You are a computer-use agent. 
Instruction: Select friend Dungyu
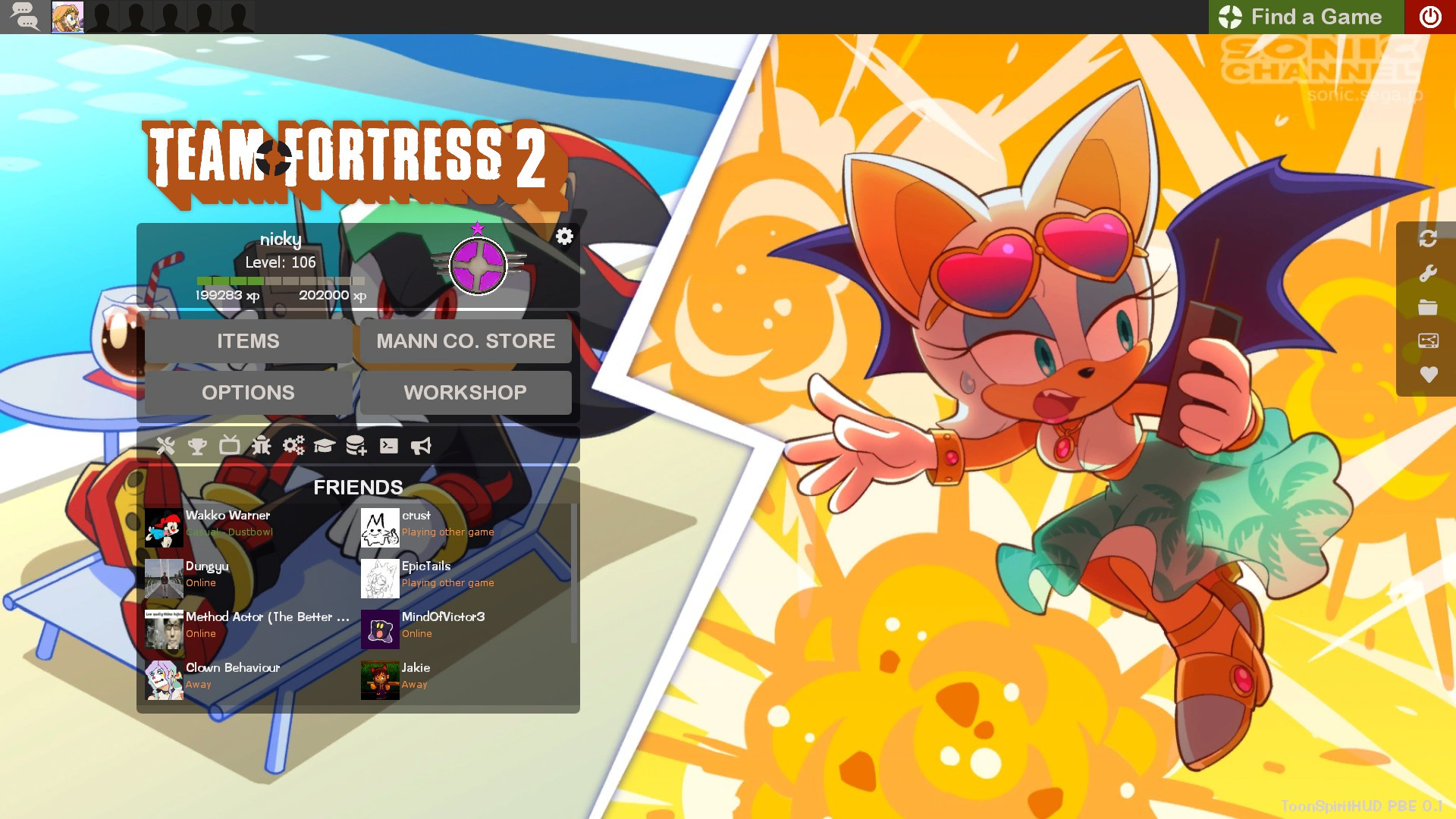(248, 578)
